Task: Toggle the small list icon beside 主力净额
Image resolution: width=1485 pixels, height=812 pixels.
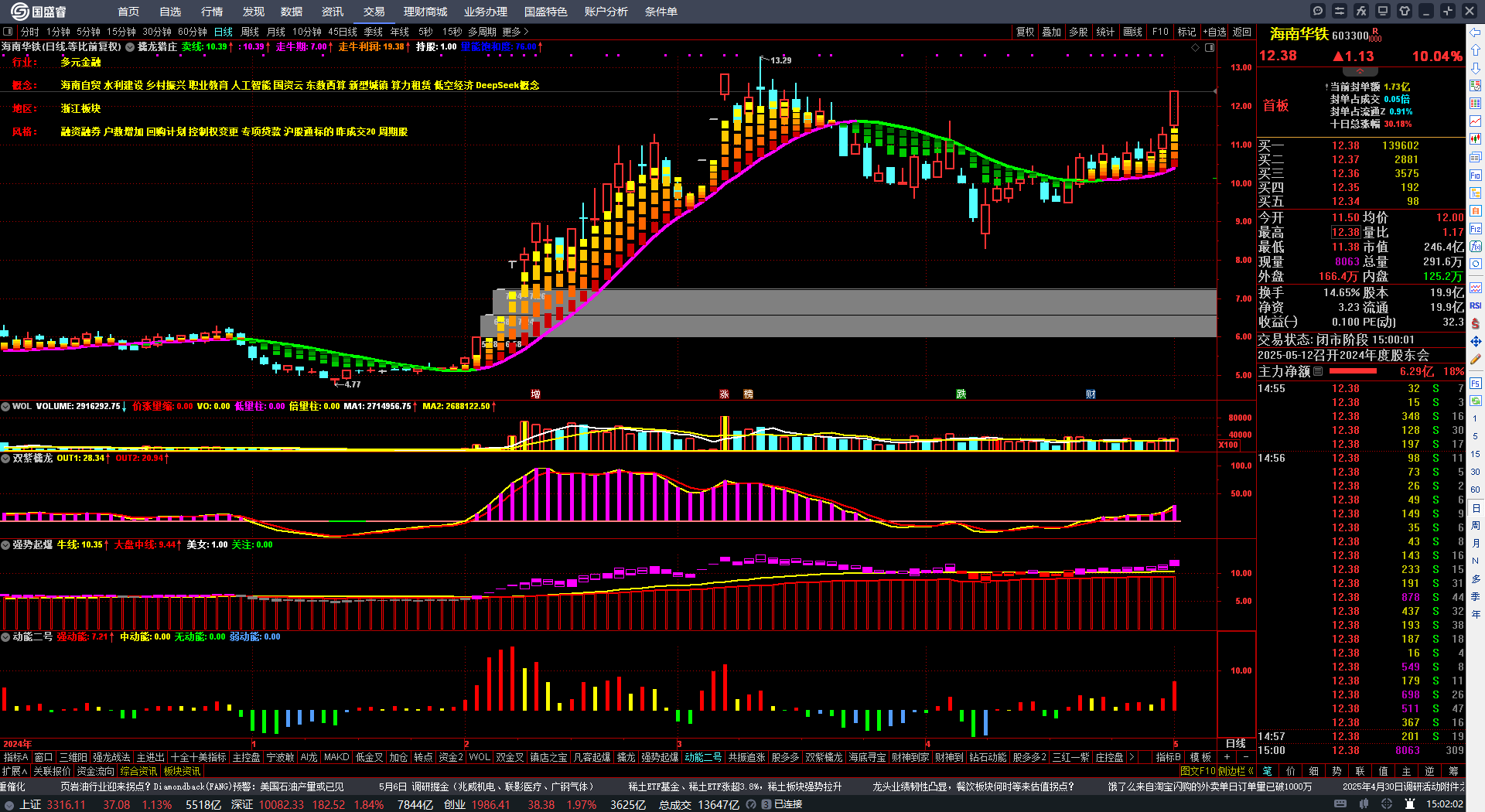Action: (1318, 371)
